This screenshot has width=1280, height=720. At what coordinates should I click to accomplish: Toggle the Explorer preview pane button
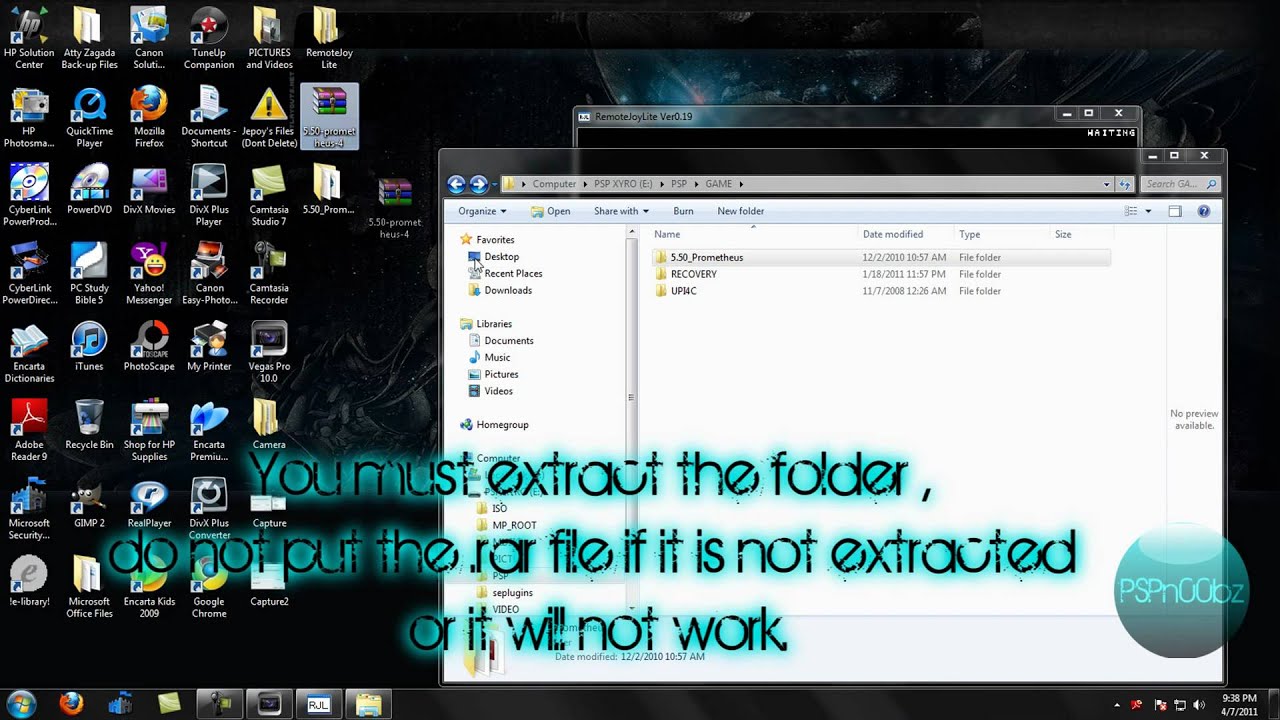tap(1175, 211)
